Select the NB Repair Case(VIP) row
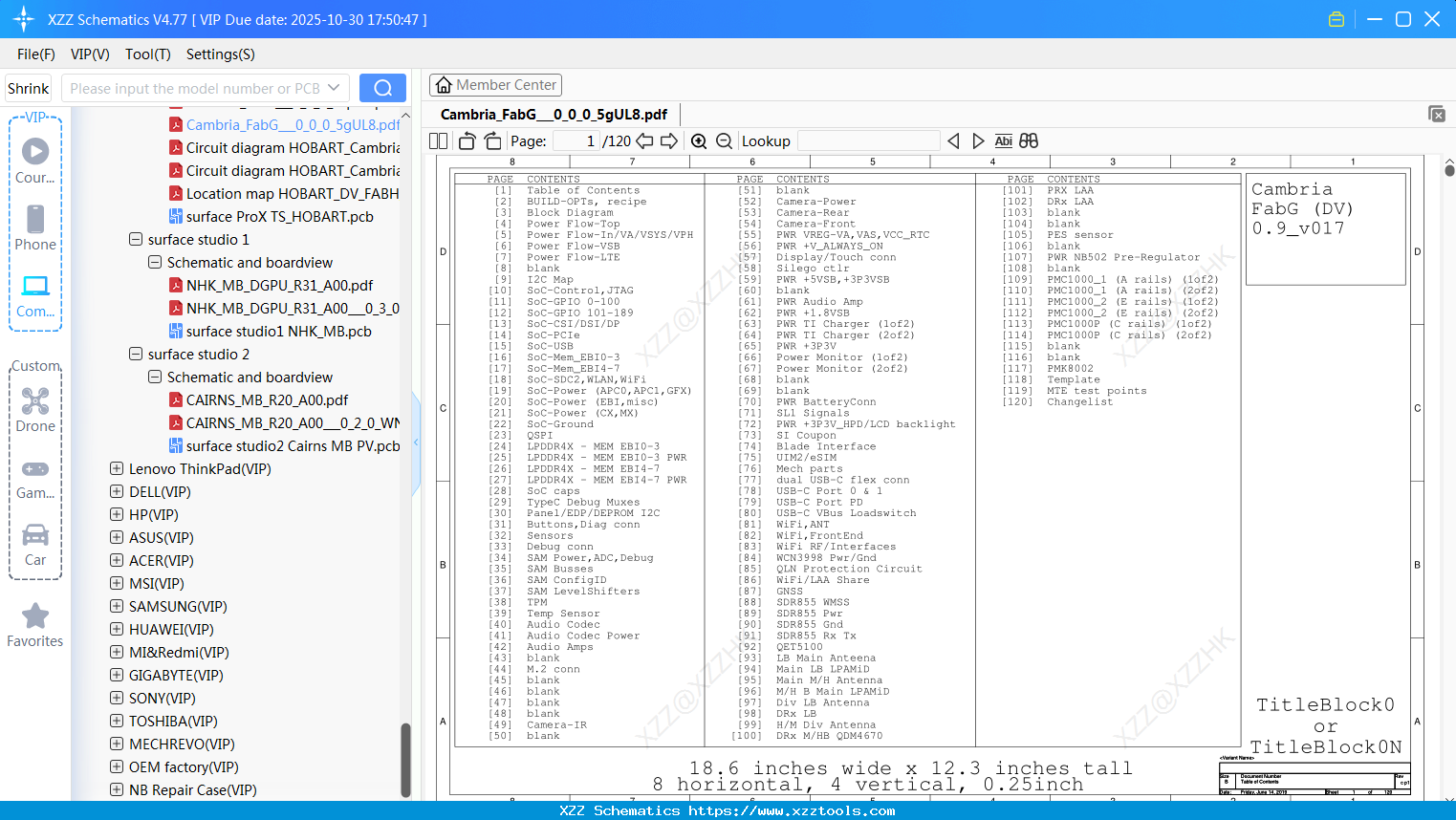The height and width of the screenshot is (820, 1456). 193,789
